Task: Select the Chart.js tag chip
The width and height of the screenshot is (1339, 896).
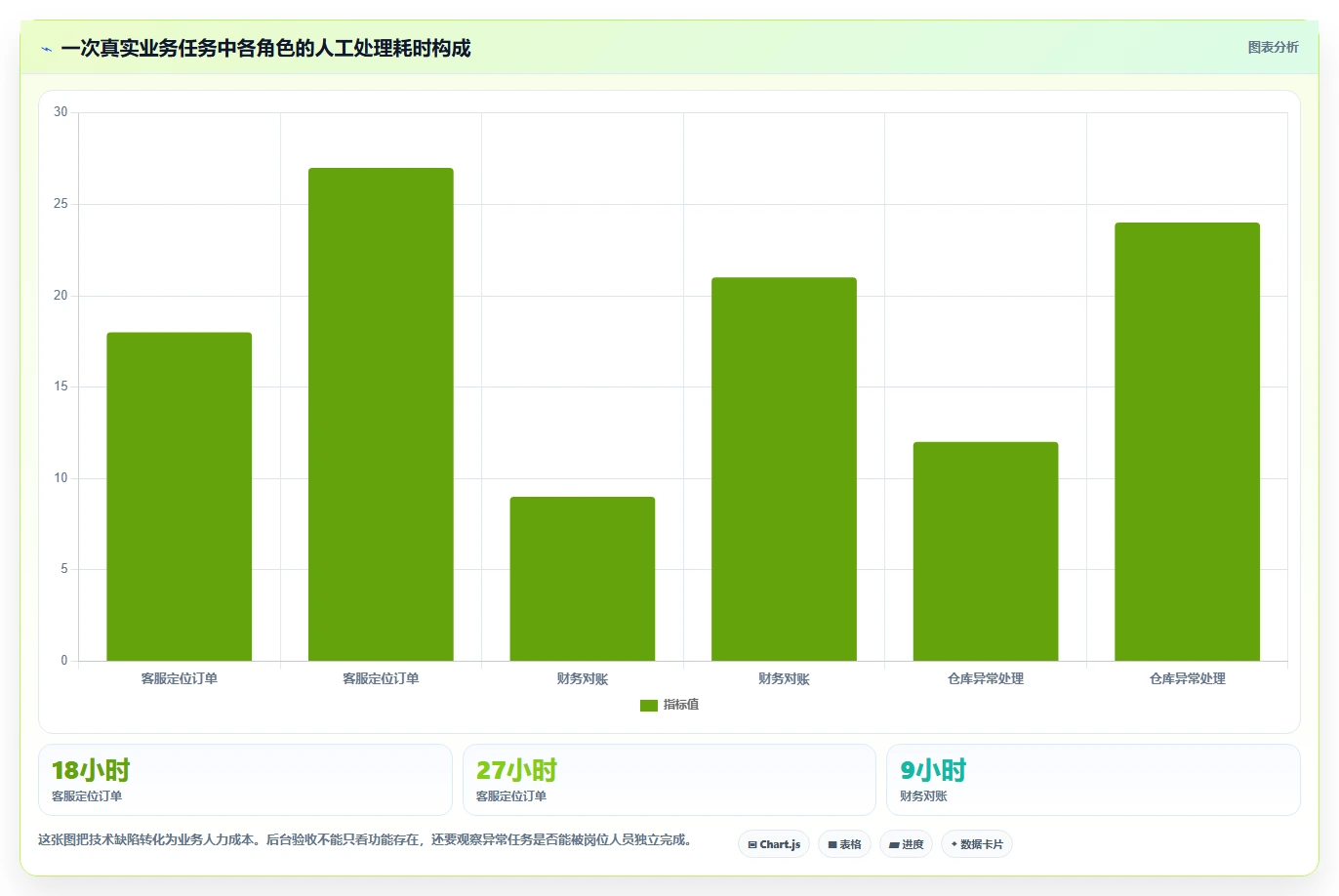Action: tap(774, 844)
